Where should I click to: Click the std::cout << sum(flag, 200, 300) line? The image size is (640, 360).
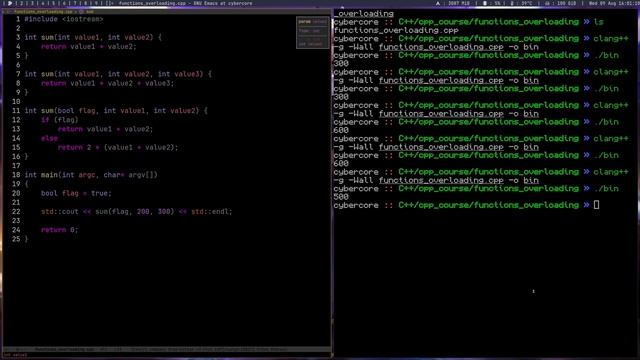[136, 212]
